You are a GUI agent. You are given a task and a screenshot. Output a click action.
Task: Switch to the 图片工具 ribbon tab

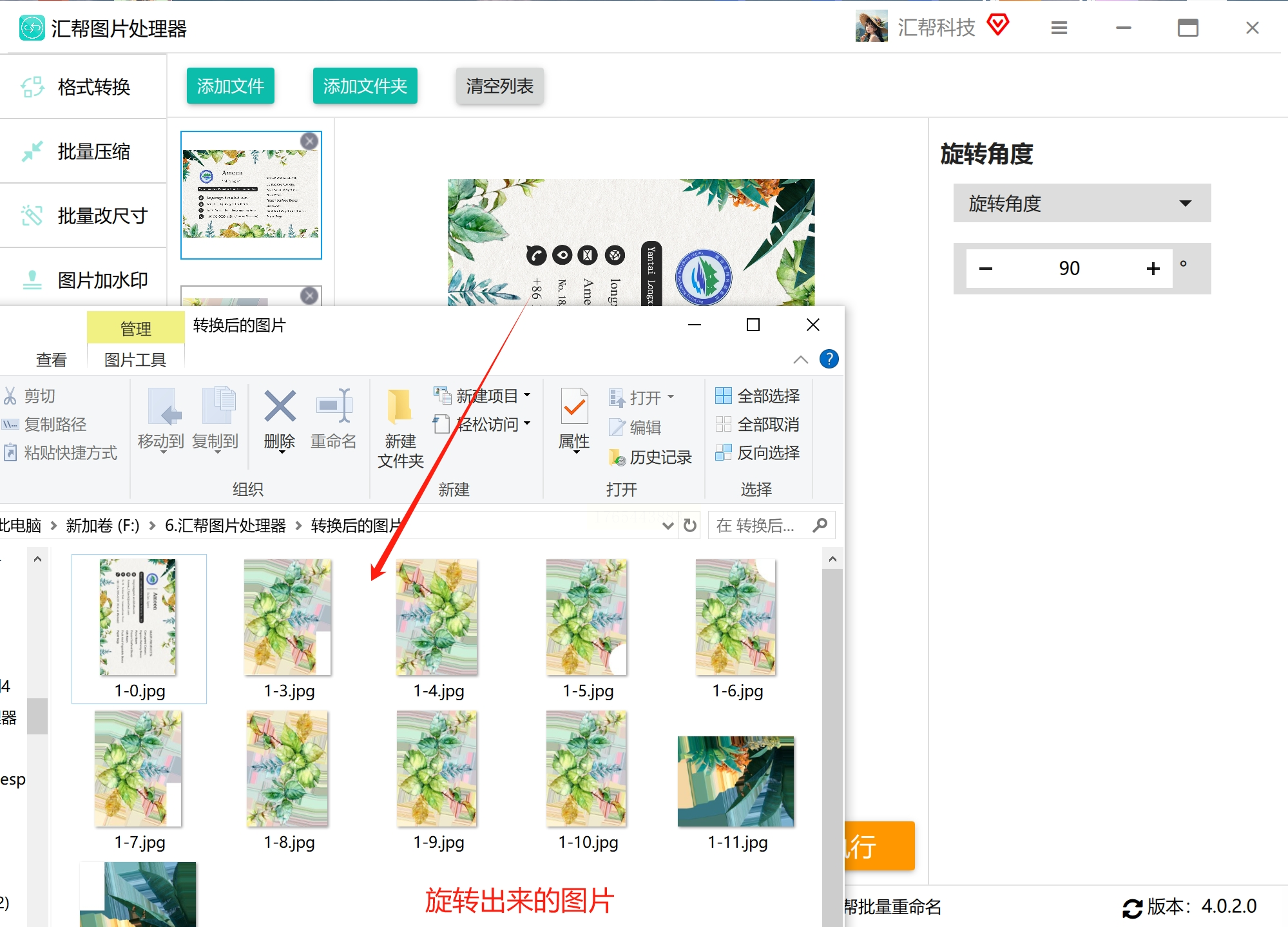pos(135,359)
